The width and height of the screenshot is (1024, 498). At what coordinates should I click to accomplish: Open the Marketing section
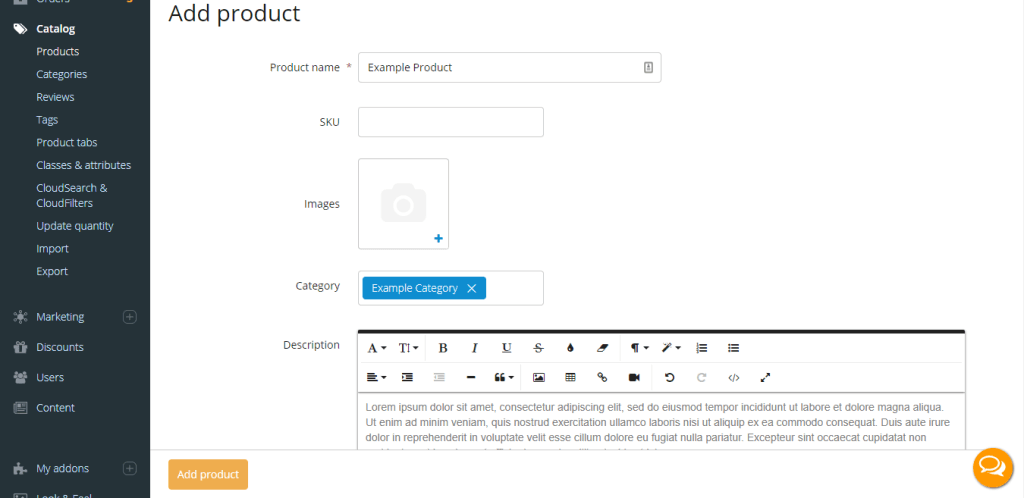click(60, 317)
